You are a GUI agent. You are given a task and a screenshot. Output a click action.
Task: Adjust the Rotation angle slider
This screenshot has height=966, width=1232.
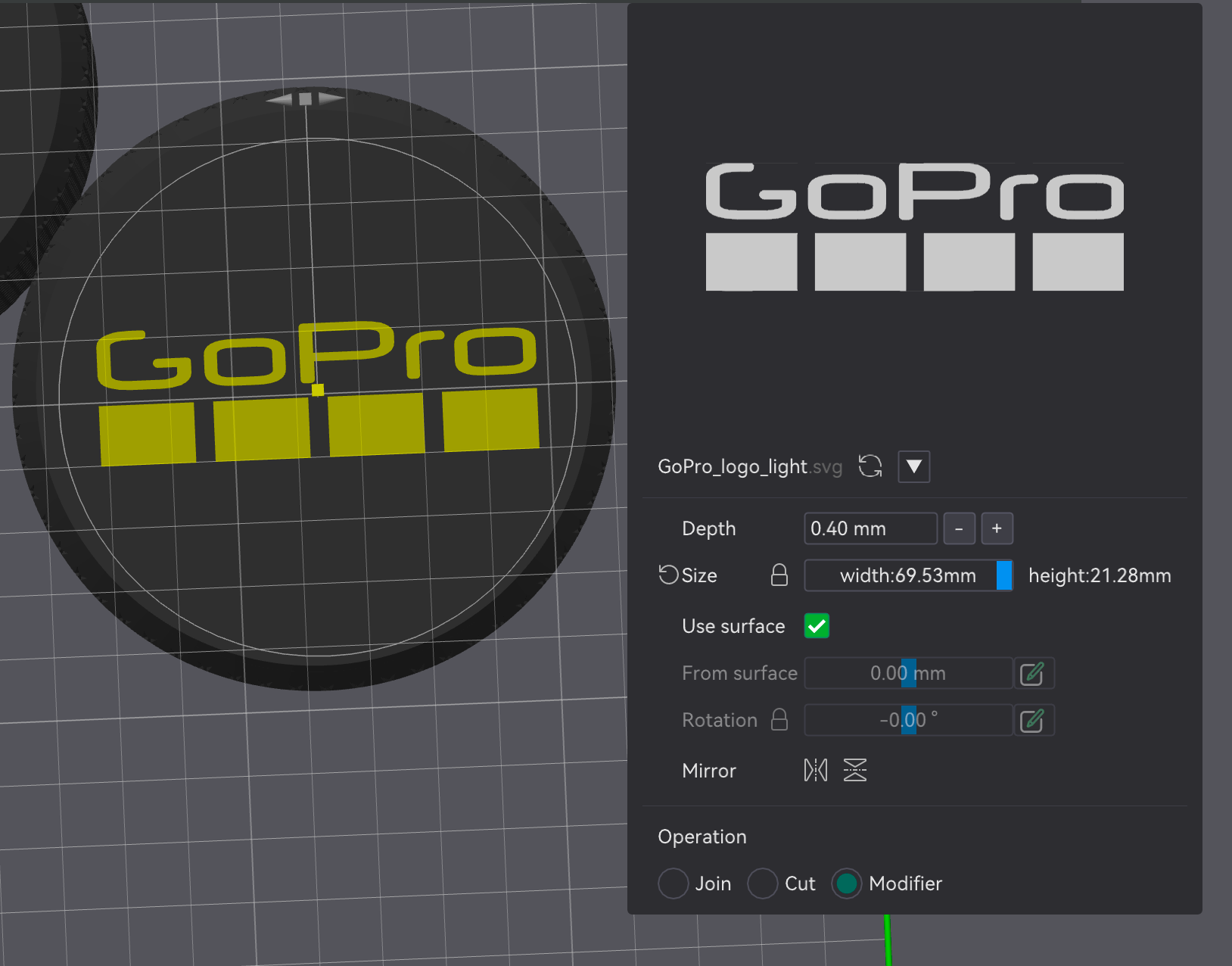tap(908, 720)
